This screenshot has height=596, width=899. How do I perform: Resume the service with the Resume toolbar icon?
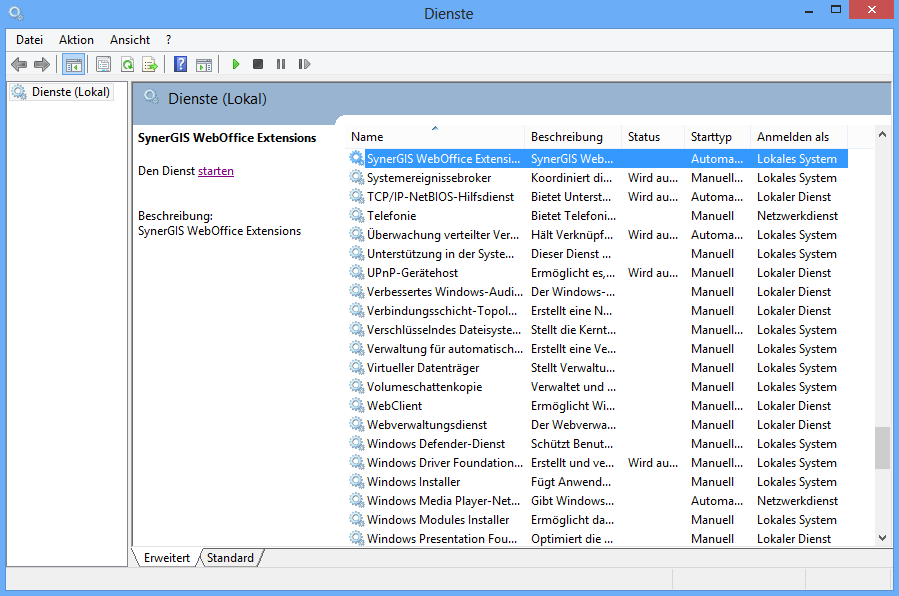(304, 63)
